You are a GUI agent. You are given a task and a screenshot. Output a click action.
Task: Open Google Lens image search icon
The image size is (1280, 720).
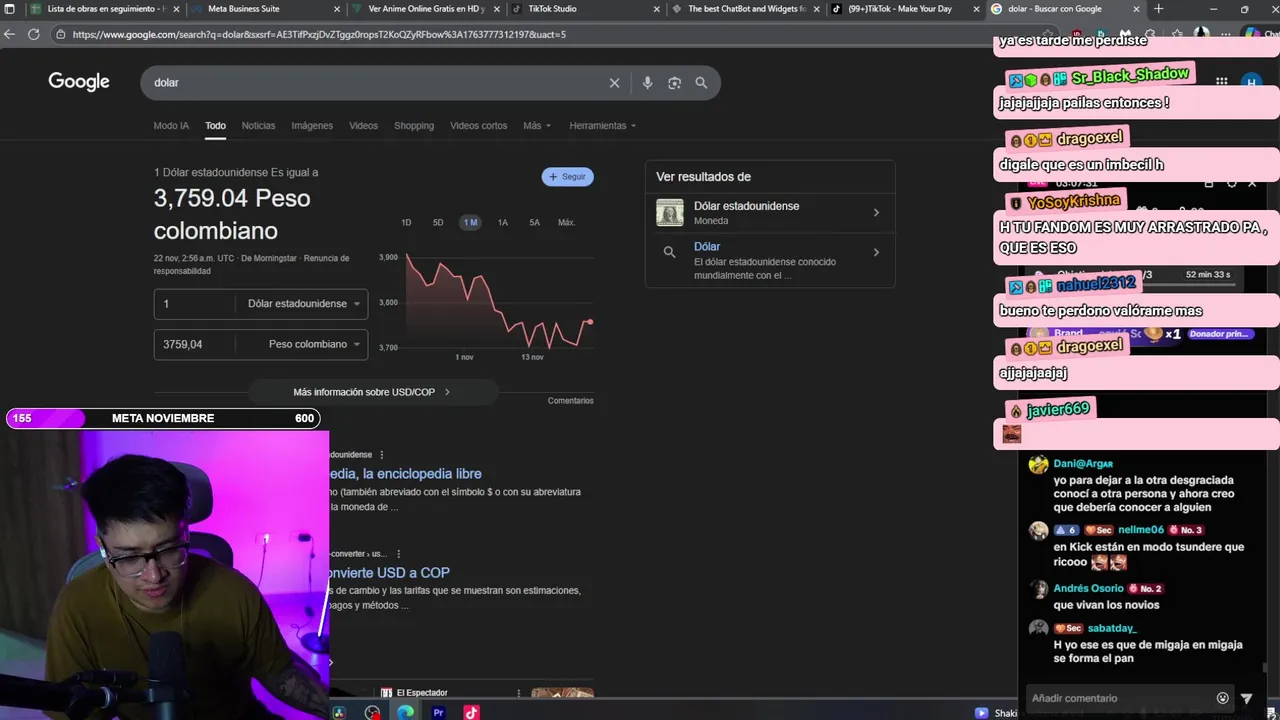[x=674, y=83]
